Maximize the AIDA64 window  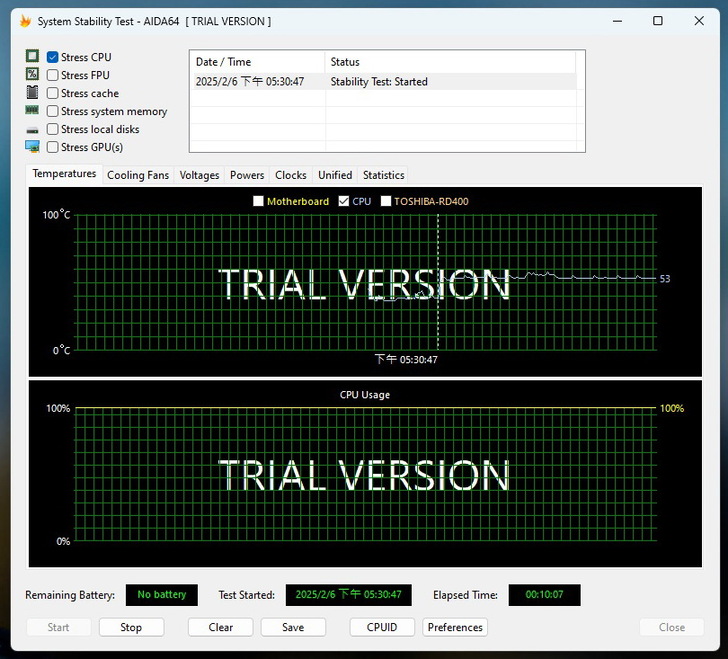[x=657, y=21]
